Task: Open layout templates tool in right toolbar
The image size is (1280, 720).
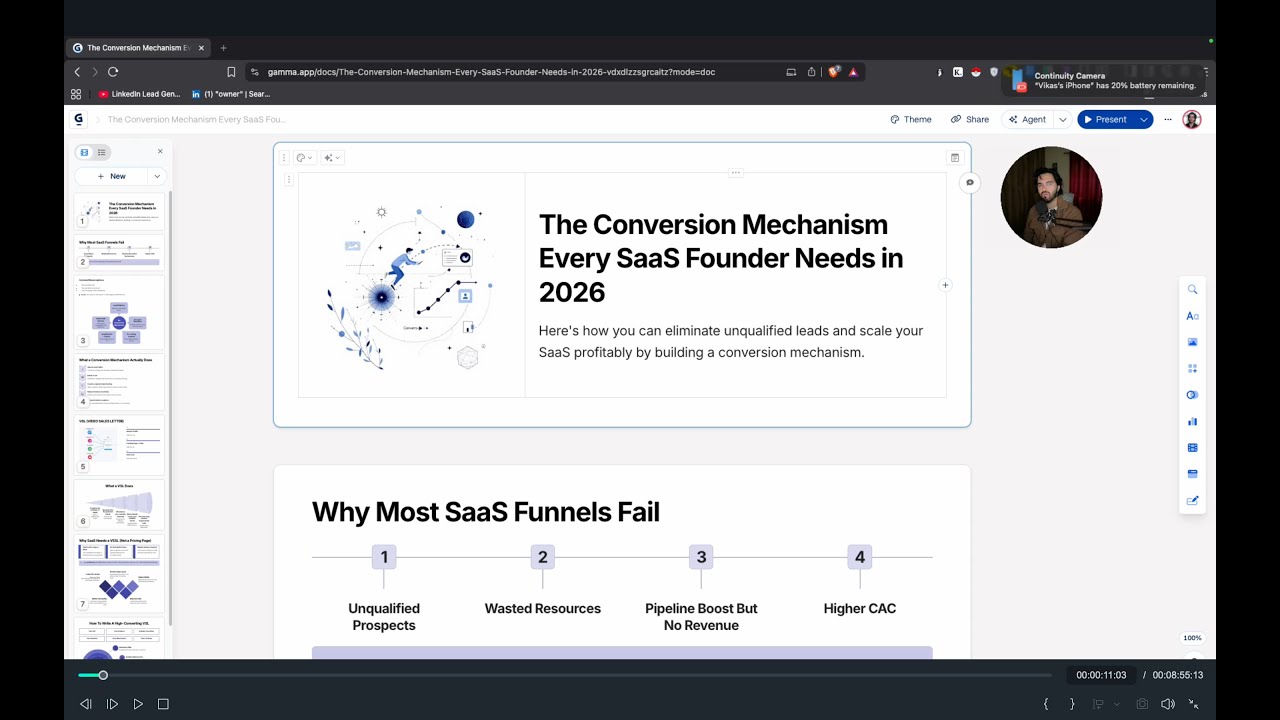Action: (x=1192, y=368)
